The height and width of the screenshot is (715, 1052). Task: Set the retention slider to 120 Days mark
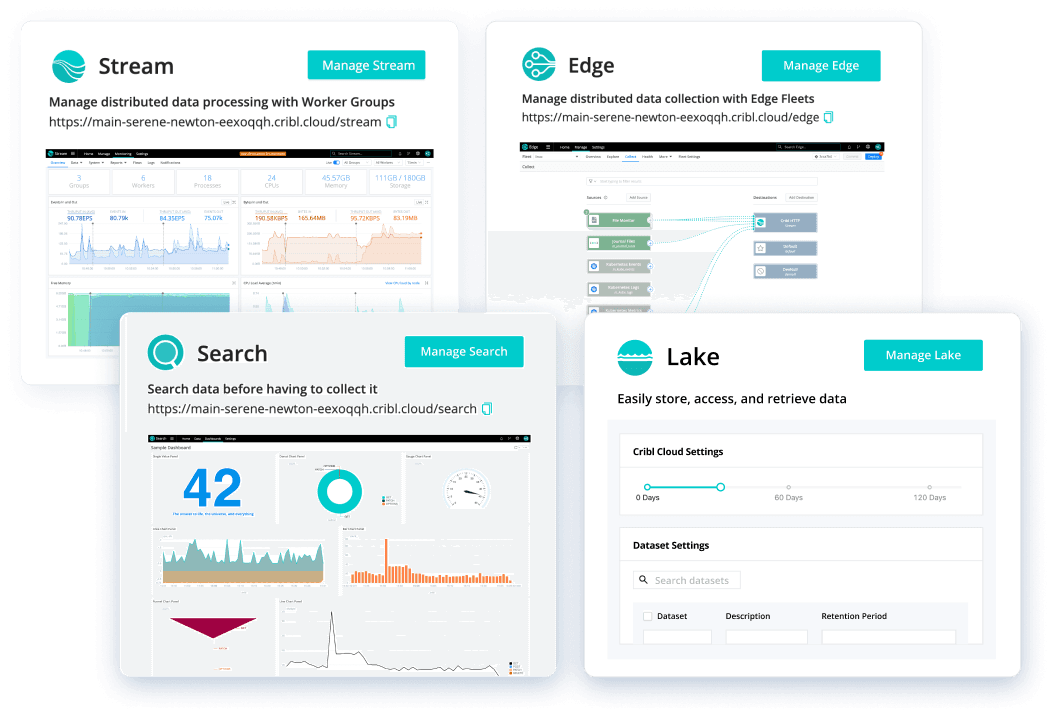[929, 487]
